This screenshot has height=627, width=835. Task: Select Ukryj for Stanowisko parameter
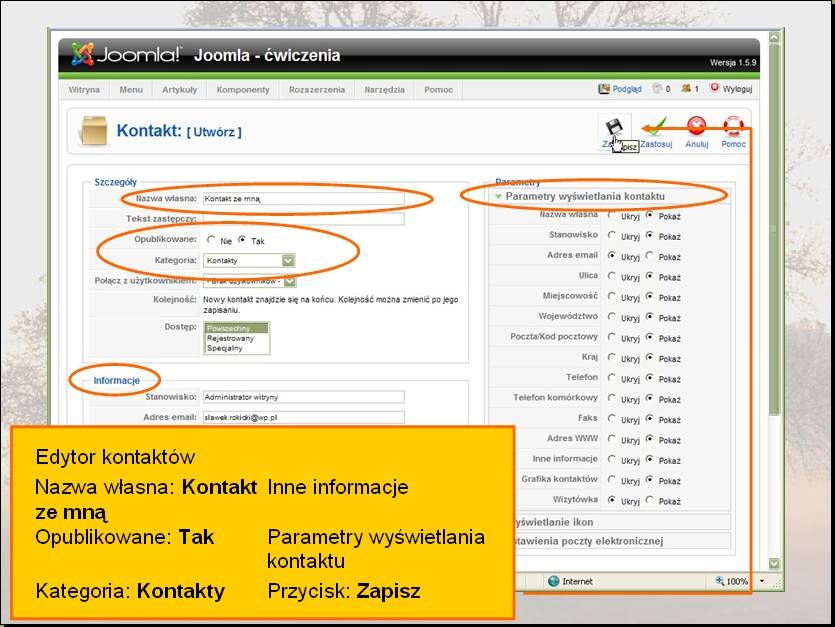[611, 235]
